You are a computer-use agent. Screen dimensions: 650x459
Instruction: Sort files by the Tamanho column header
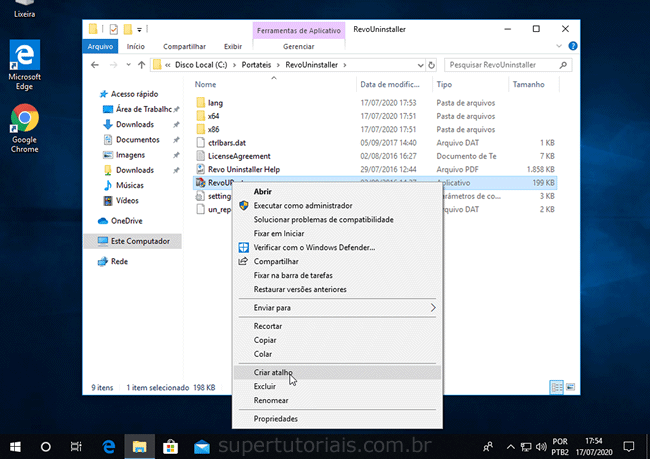point(528,85)
